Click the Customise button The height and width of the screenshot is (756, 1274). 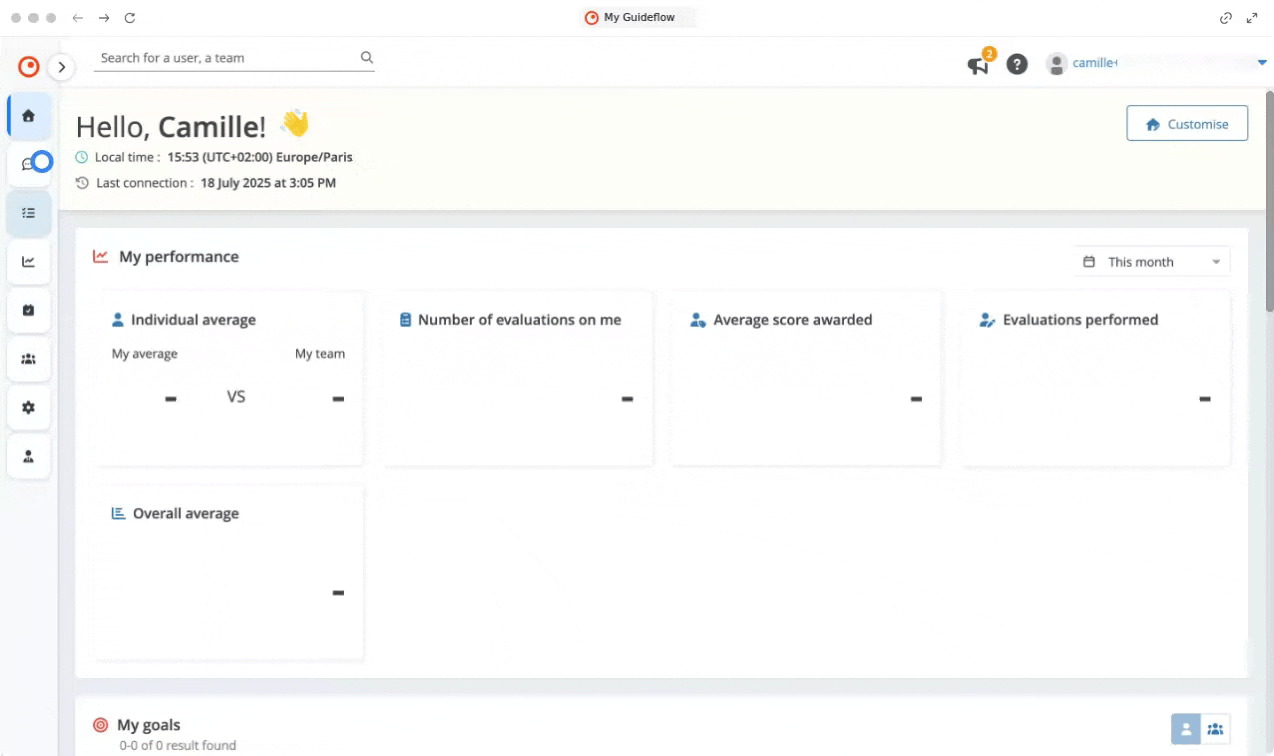click(x=1187, y=124)
